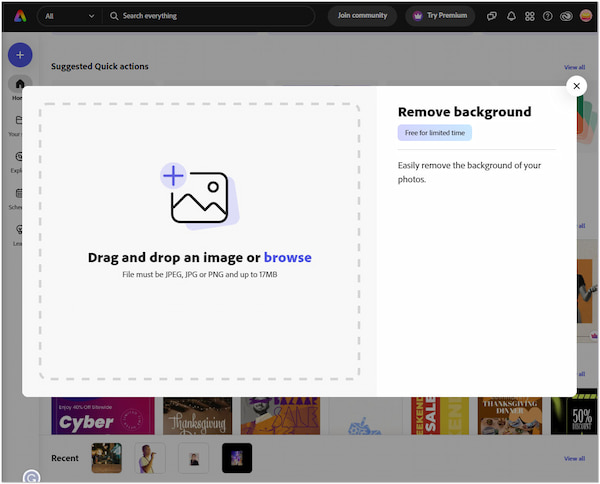
Task: Focus the Search everything field
Action: pos(209,16)
